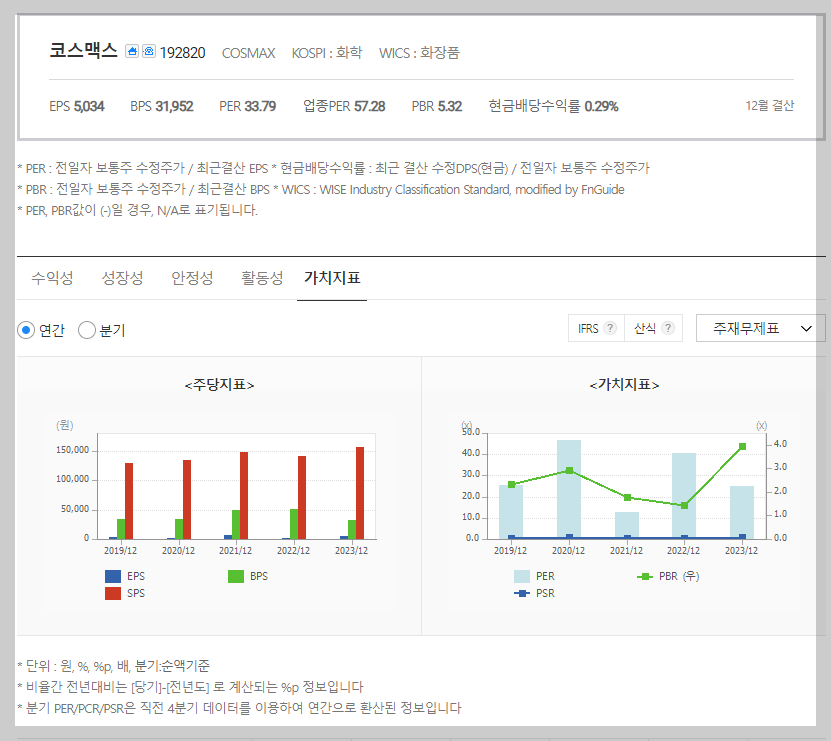Click the PER 33.79 value
The image size is (831, 741).
(x=260, y=106)
